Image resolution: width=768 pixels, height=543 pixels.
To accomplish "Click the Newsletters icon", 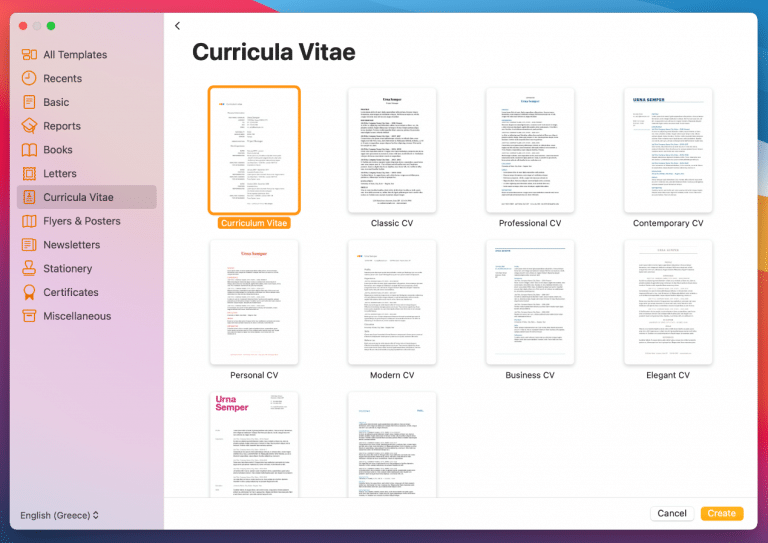I will pos(29,245).
